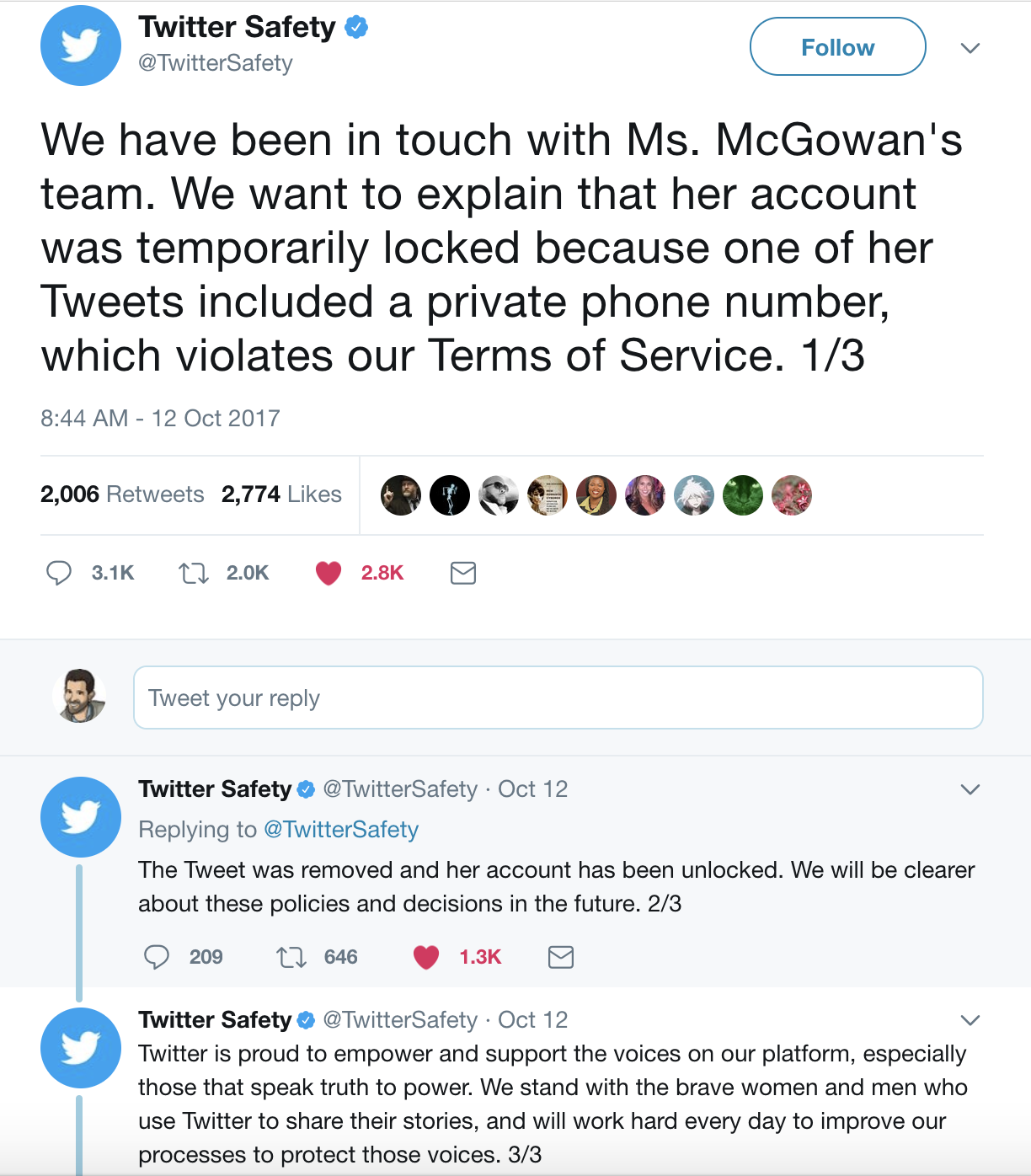This screenshot has width=1031, height=1176.
Task: Retweet the 2/3 tweet with 646 retweets
Action: [x=291, y=957]
